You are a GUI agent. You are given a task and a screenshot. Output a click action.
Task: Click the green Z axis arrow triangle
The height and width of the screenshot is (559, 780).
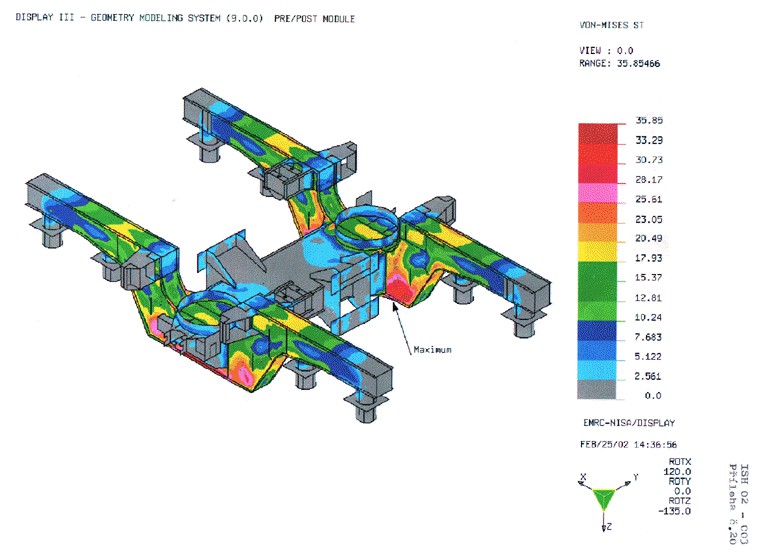tap(604, 499)
